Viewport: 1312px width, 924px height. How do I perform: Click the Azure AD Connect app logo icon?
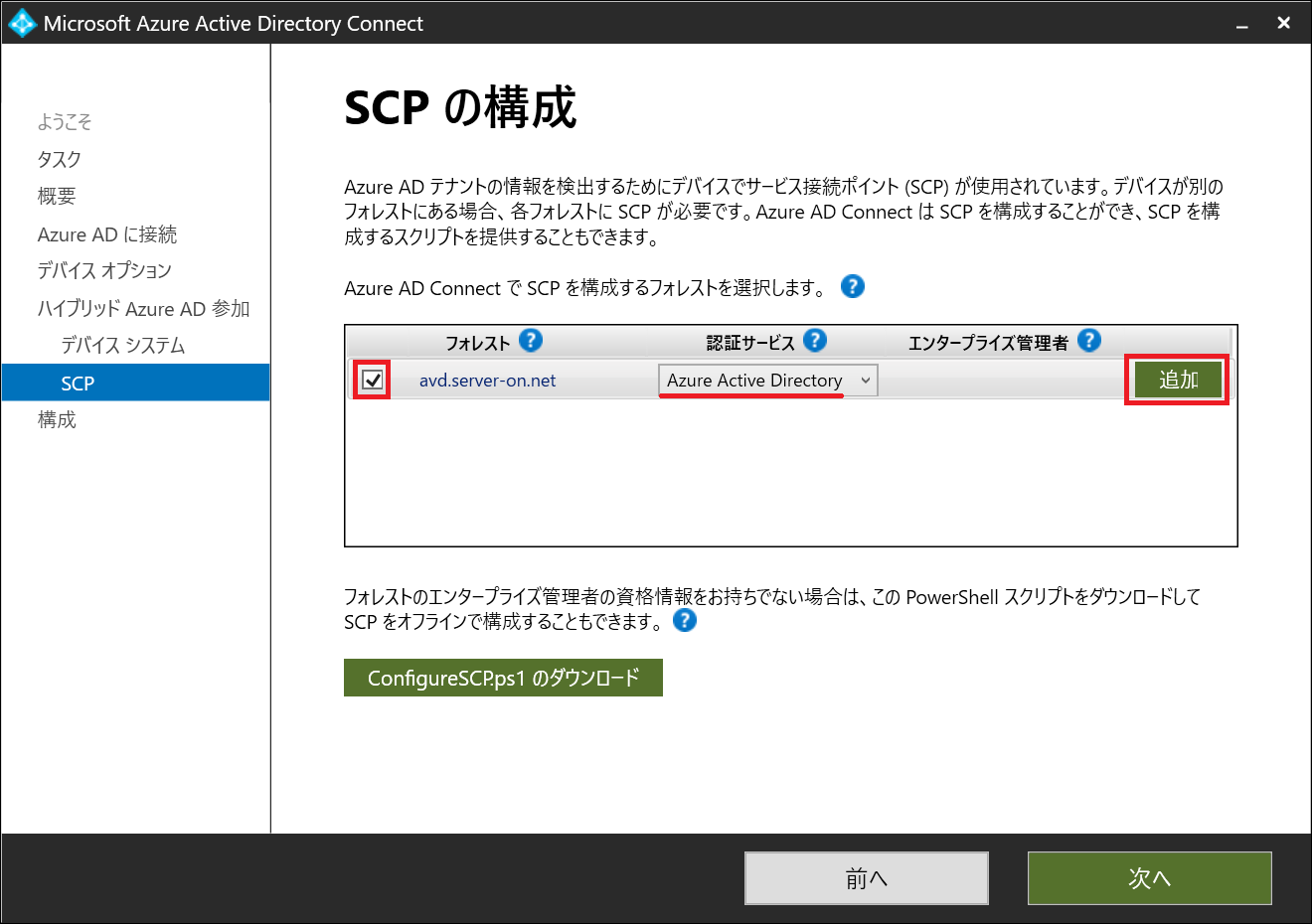click(x=21, y=23)
